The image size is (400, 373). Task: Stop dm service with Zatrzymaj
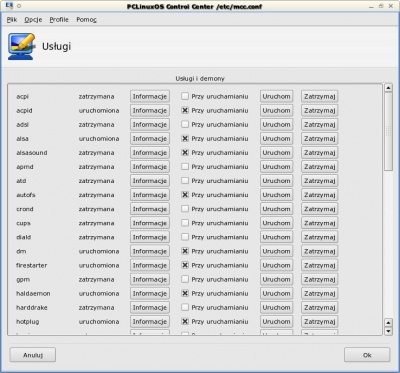pyautogui.click(x=320, y=251)
